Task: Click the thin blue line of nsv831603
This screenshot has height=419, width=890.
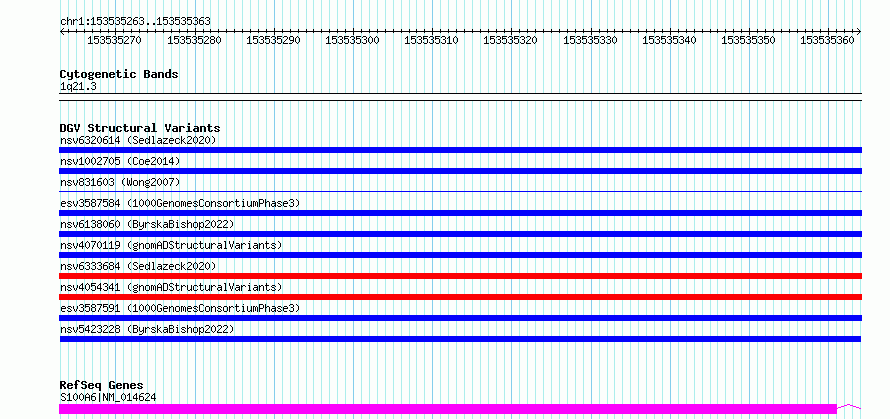Action: (x=460, y=191)
